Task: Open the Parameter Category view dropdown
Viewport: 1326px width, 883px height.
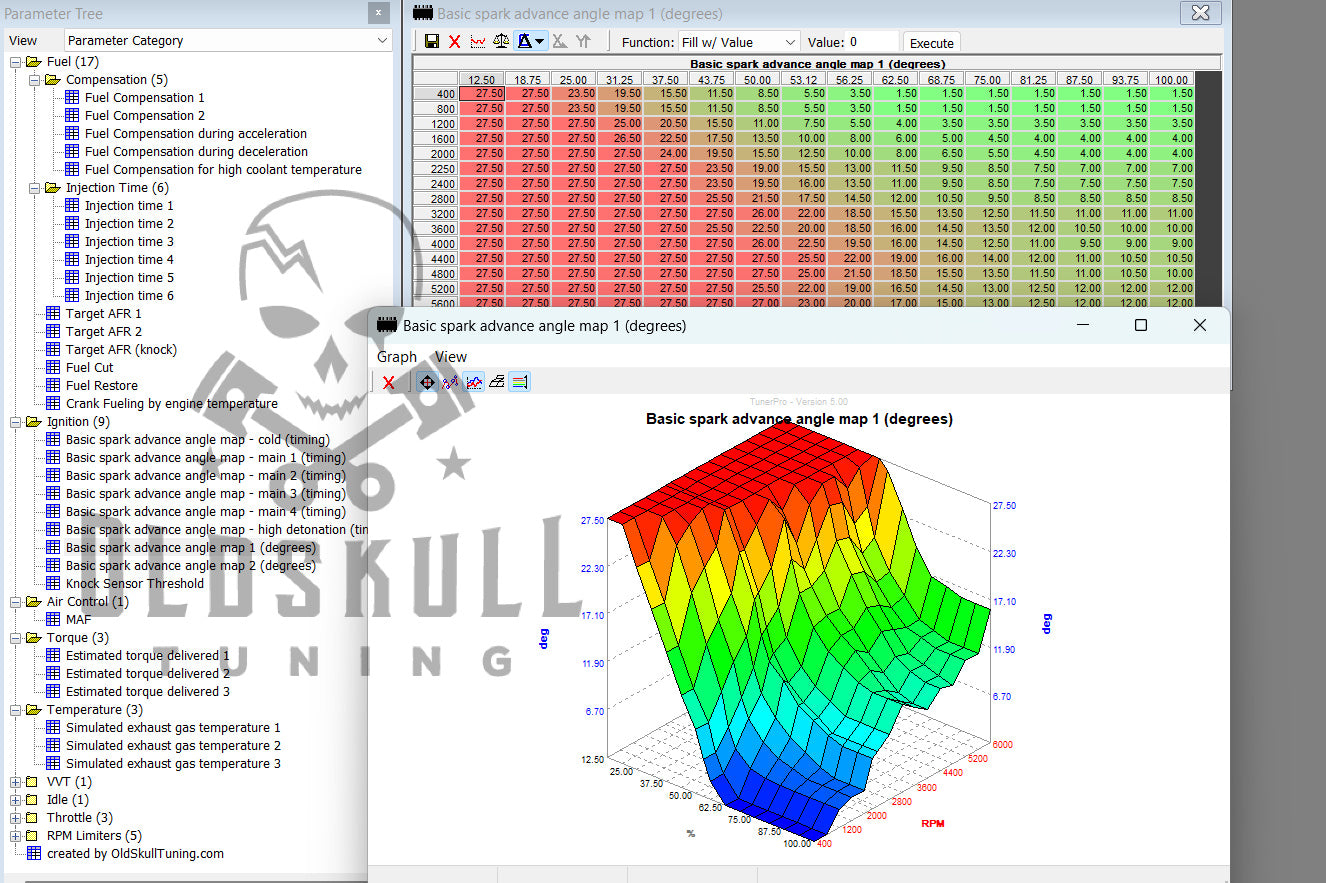Action: (228, 41)
